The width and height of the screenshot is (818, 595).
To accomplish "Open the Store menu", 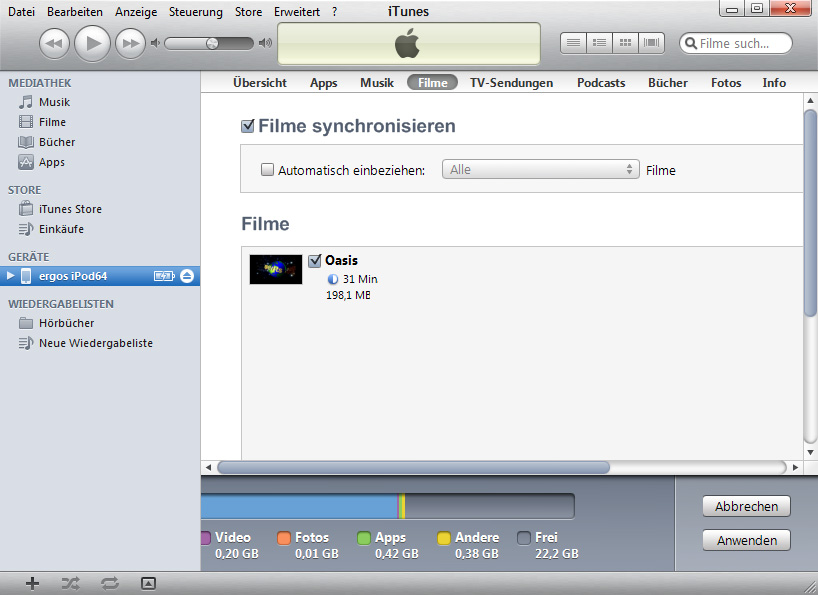I will [x=248, y=11].
